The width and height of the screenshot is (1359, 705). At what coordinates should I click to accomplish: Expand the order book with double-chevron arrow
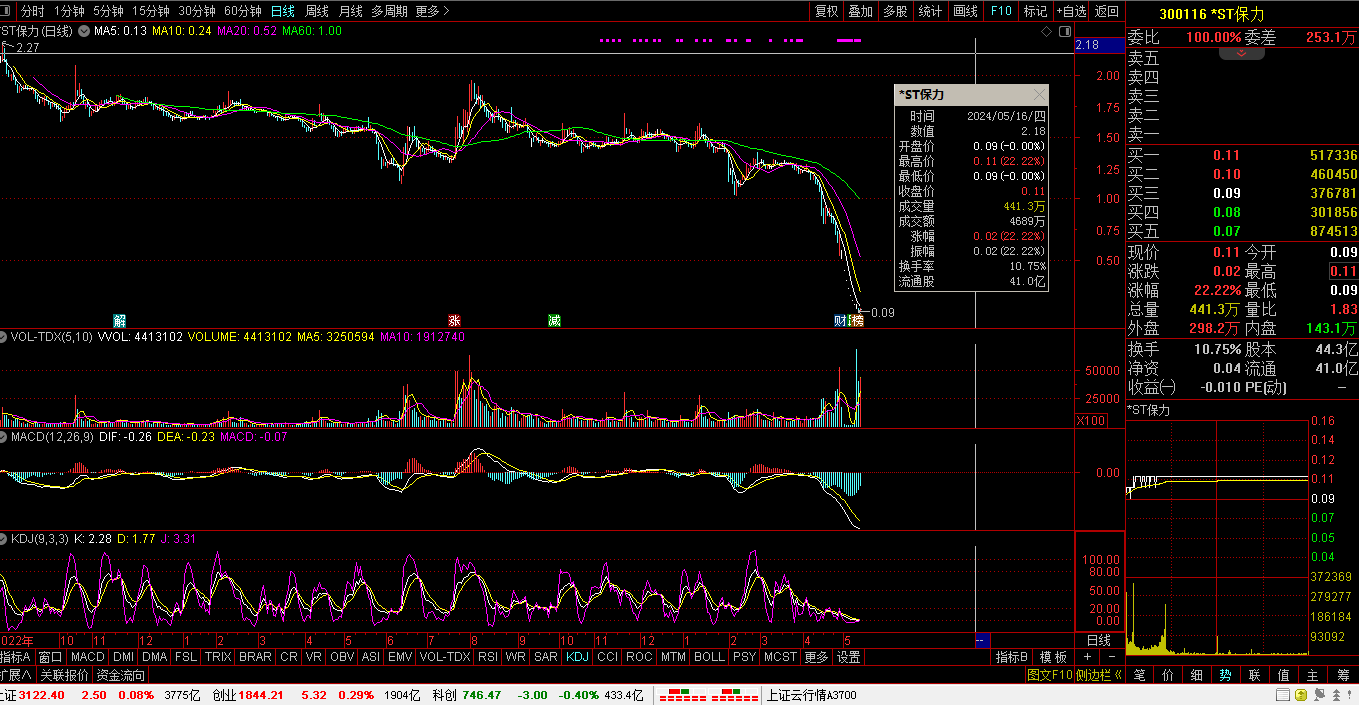point(1242,53)
